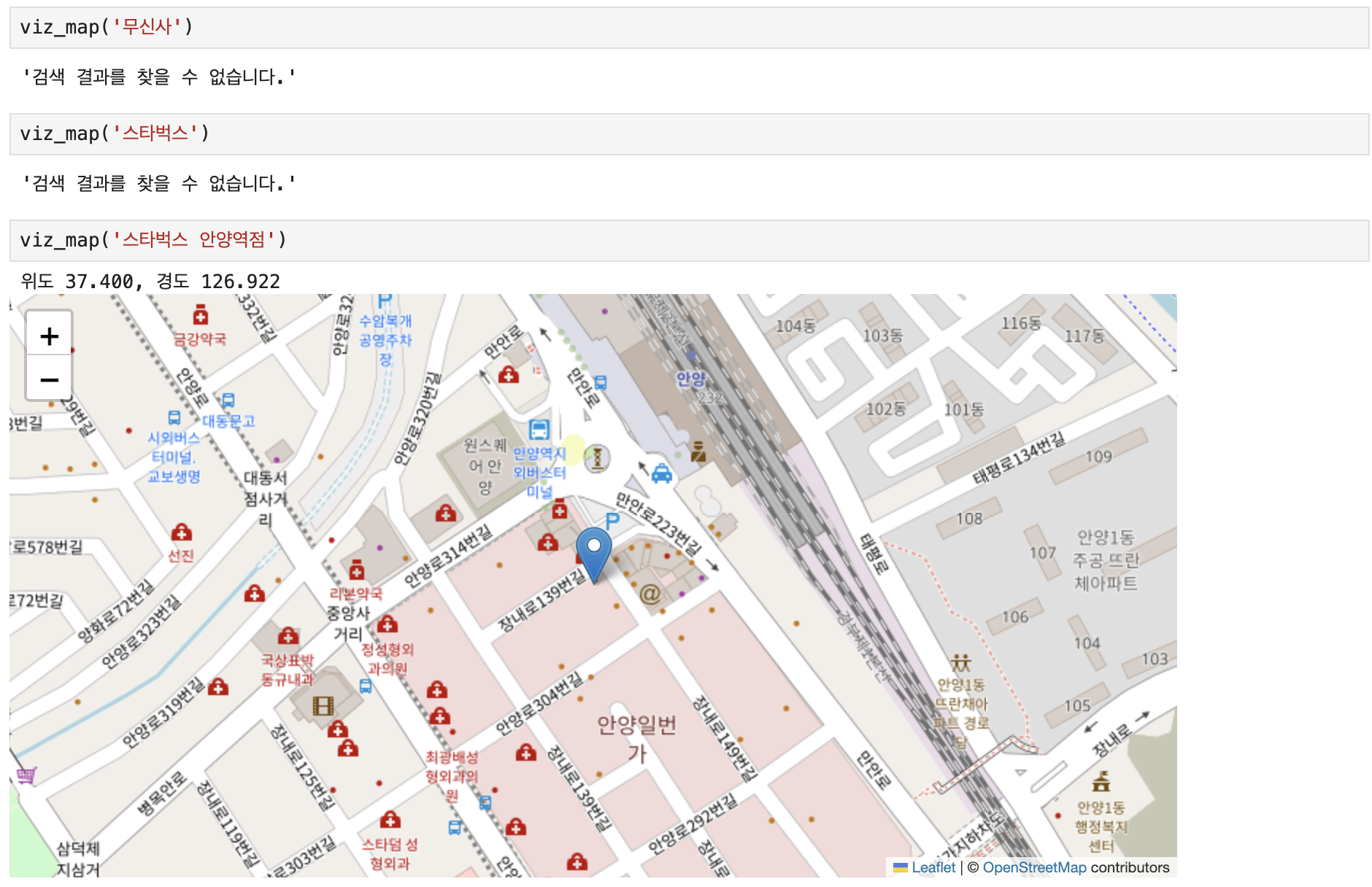Select the viz_map('스타벅스 안양역점') code cell
Screen dimensions: 1372x887
click(689, 241)
